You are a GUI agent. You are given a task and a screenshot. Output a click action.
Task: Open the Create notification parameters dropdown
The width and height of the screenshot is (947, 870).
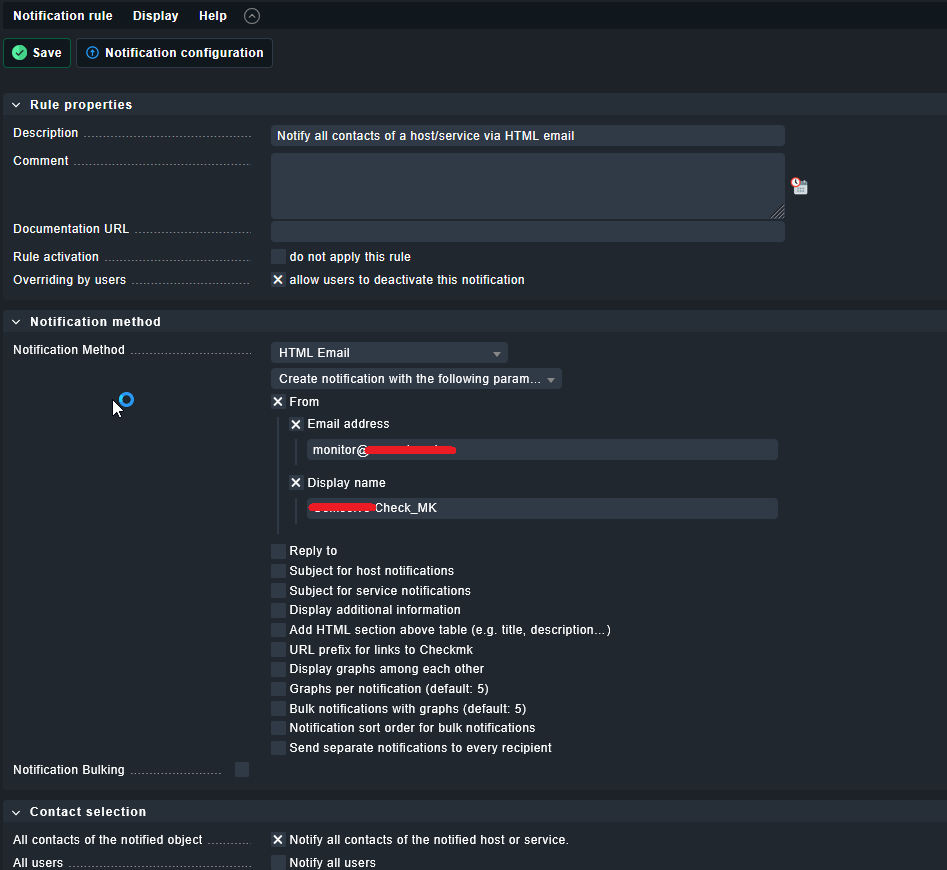(416, 379)
